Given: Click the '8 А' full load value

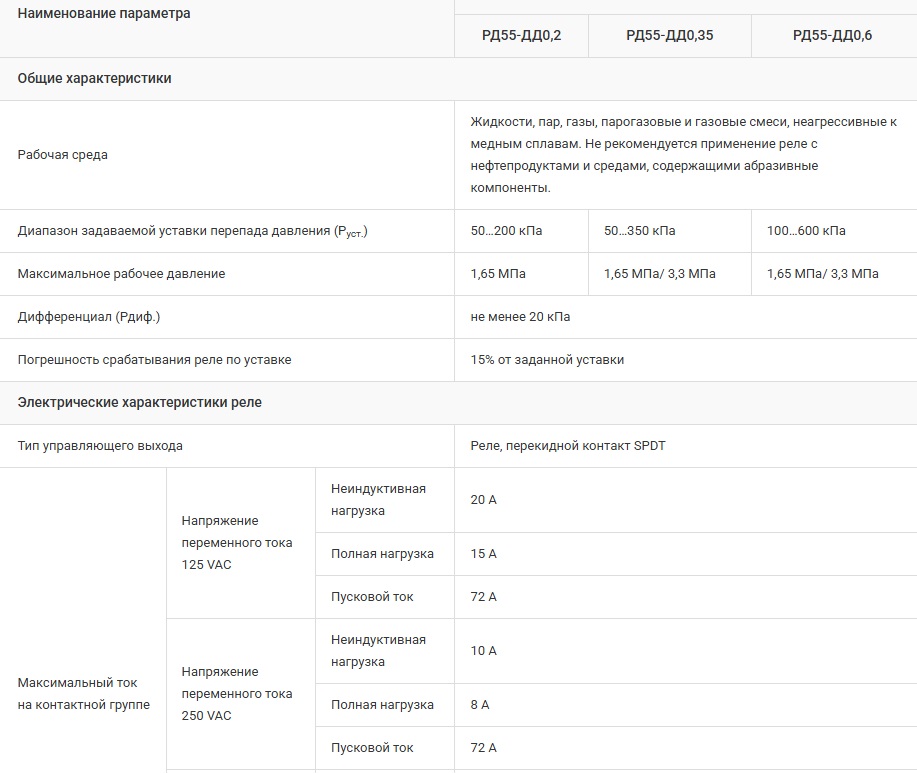Looking at the screenshot, I should 480,705.
